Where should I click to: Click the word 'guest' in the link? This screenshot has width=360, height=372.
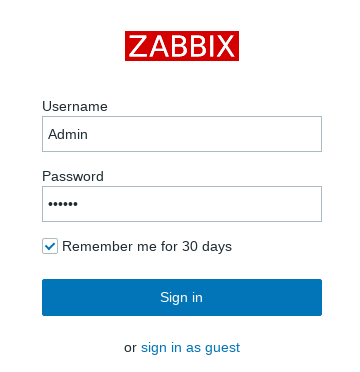[x=222, y=348]
